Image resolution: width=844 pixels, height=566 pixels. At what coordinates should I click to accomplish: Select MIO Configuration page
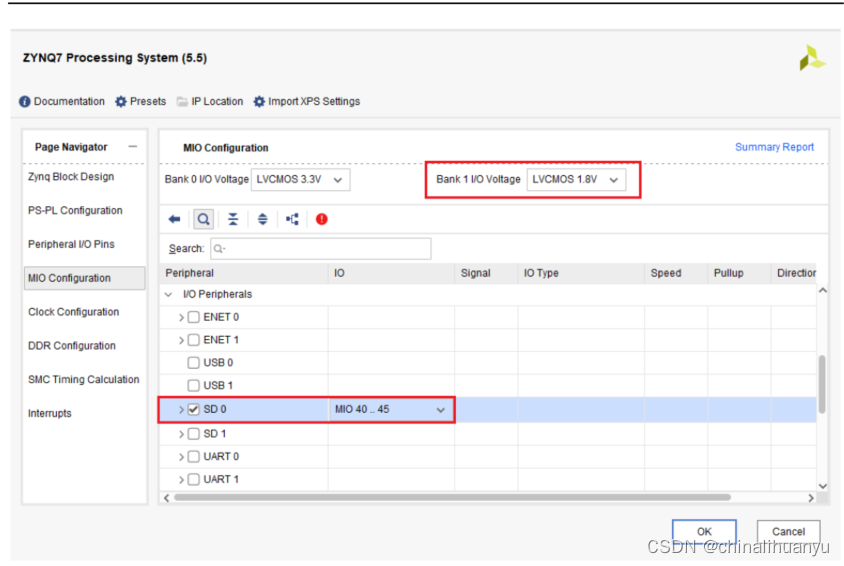(85, 278)
